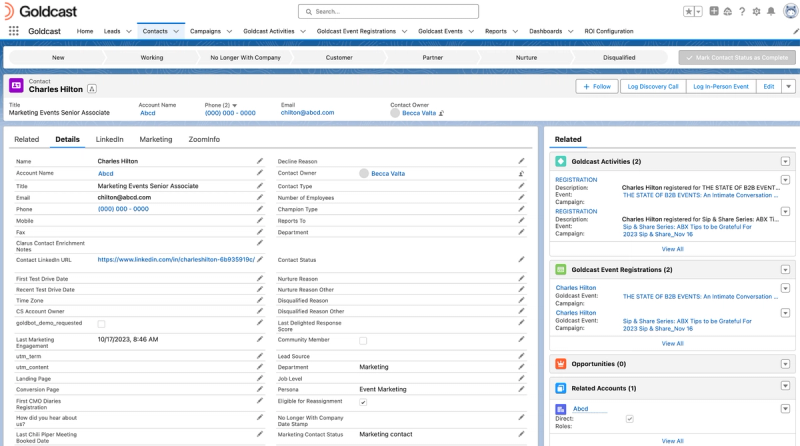The height and width of the screenshot is (446, 800).
Task: Switch to the ZoomInfo tab
Action: 204,139
